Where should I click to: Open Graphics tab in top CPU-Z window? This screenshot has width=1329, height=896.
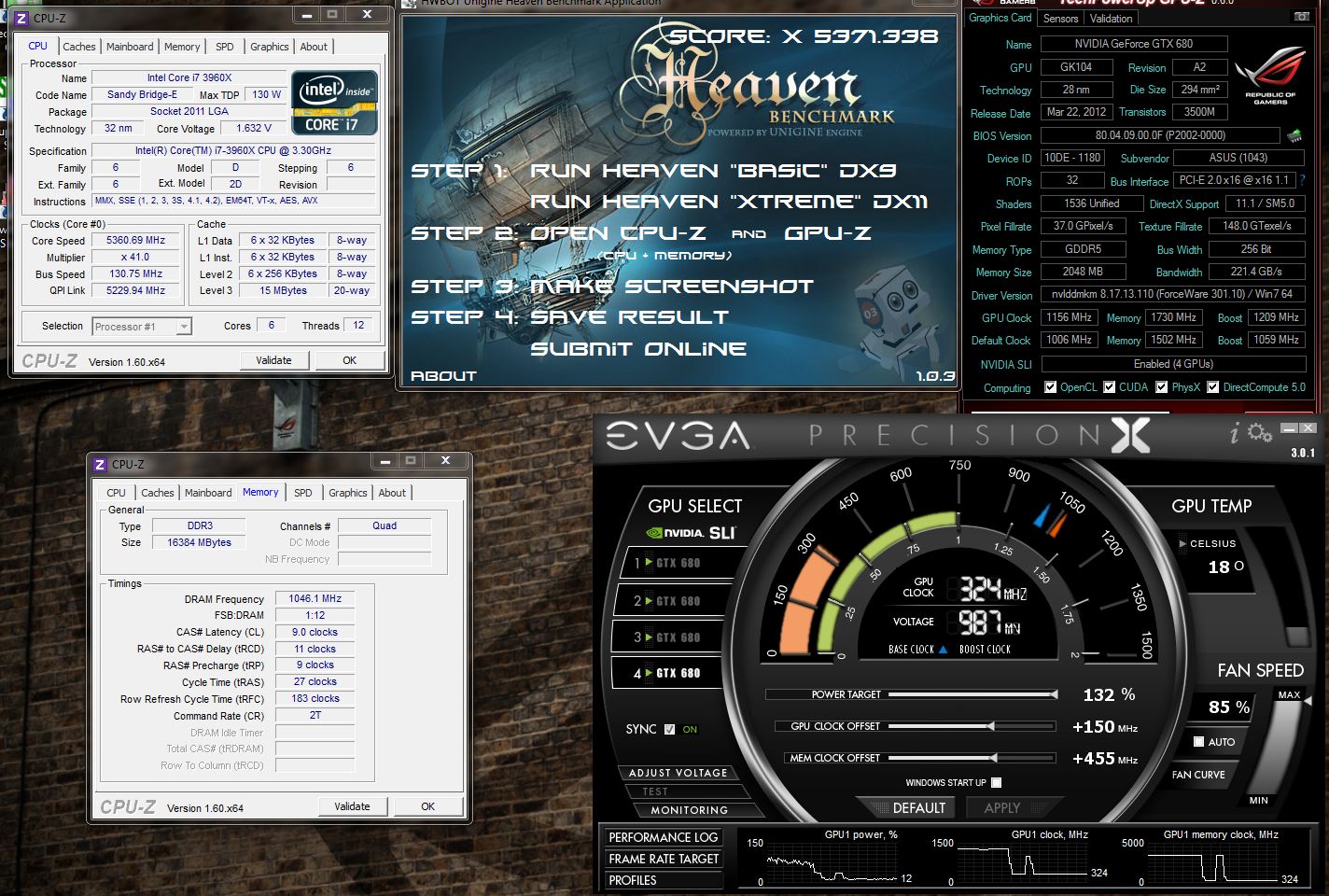pyautogui.click(x=270, y=47)
